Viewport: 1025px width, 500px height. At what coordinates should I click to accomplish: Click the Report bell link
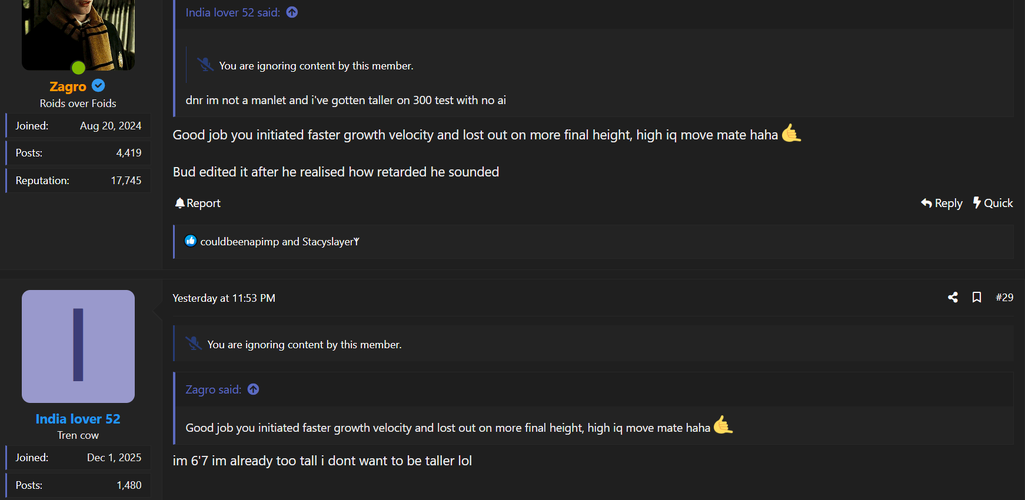[197, 203]
